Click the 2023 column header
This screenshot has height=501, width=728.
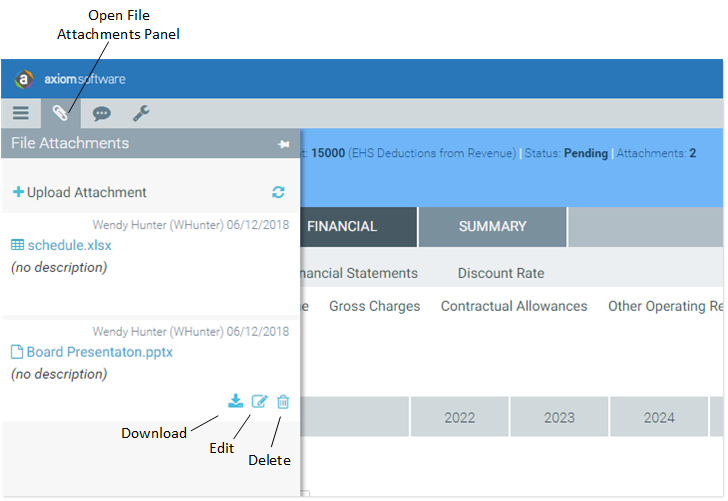(559, 417)
